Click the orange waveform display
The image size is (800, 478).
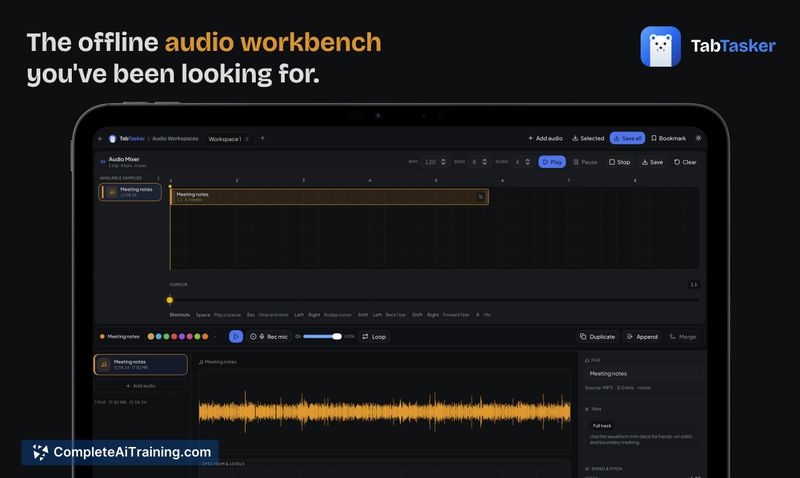point(384,412)
